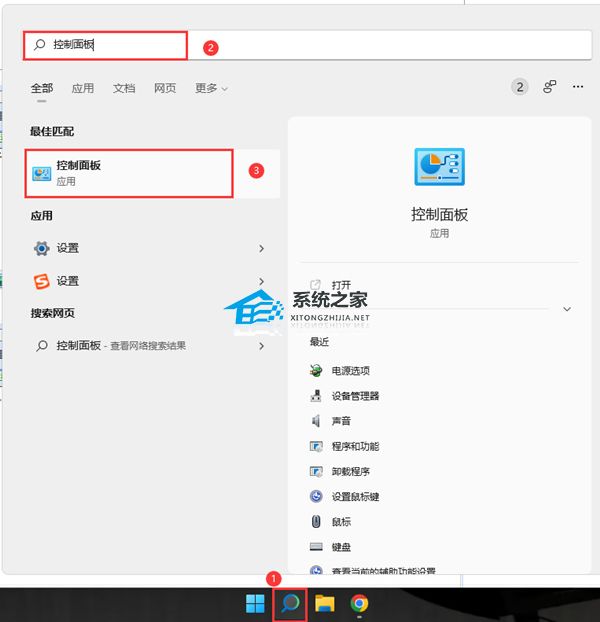Click the 设置鼠标键 accessibility icon
Screen dimensions: 600x622
point(316,496)
